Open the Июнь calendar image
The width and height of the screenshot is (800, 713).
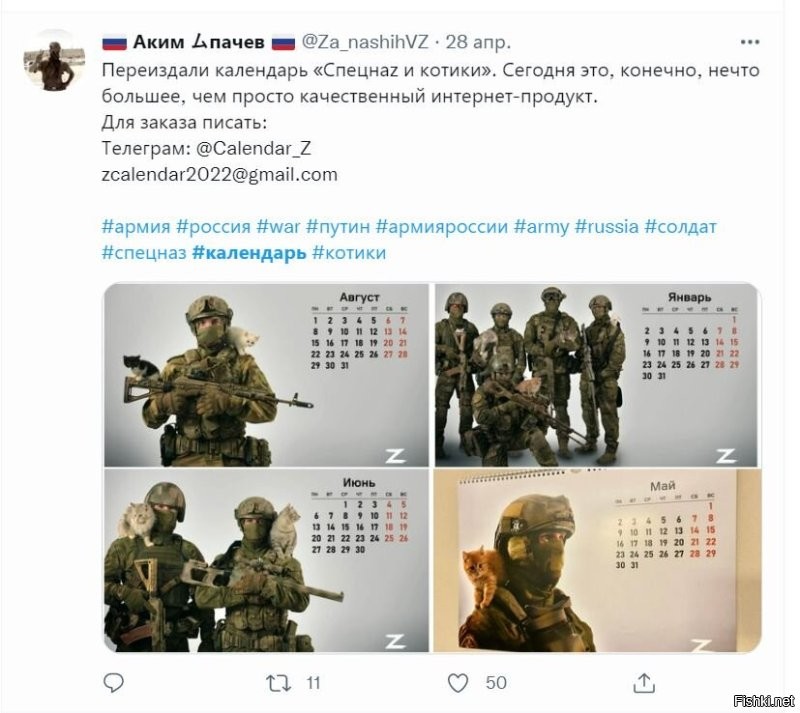pyautogui.click(x=266, y=561)
